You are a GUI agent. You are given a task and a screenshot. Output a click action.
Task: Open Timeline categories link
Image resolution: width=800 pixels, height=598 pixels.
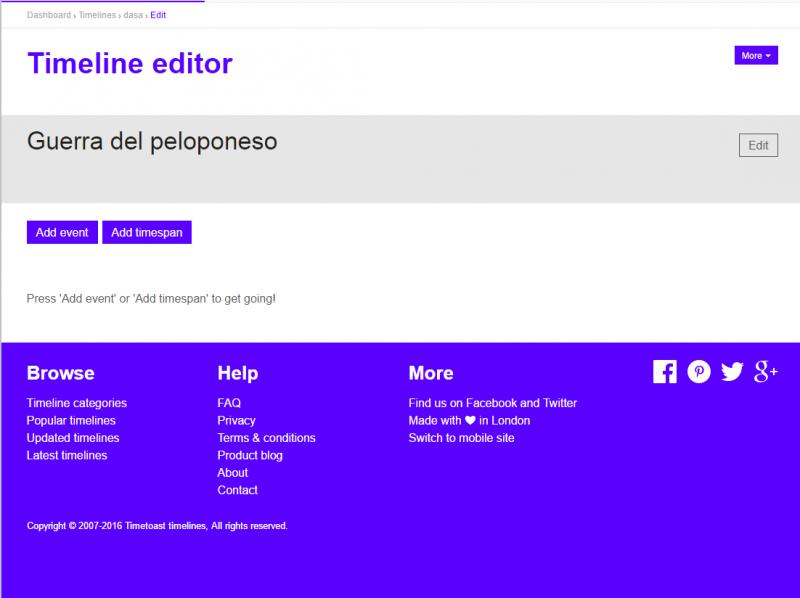pyautogui.click(x=77, y=403)
